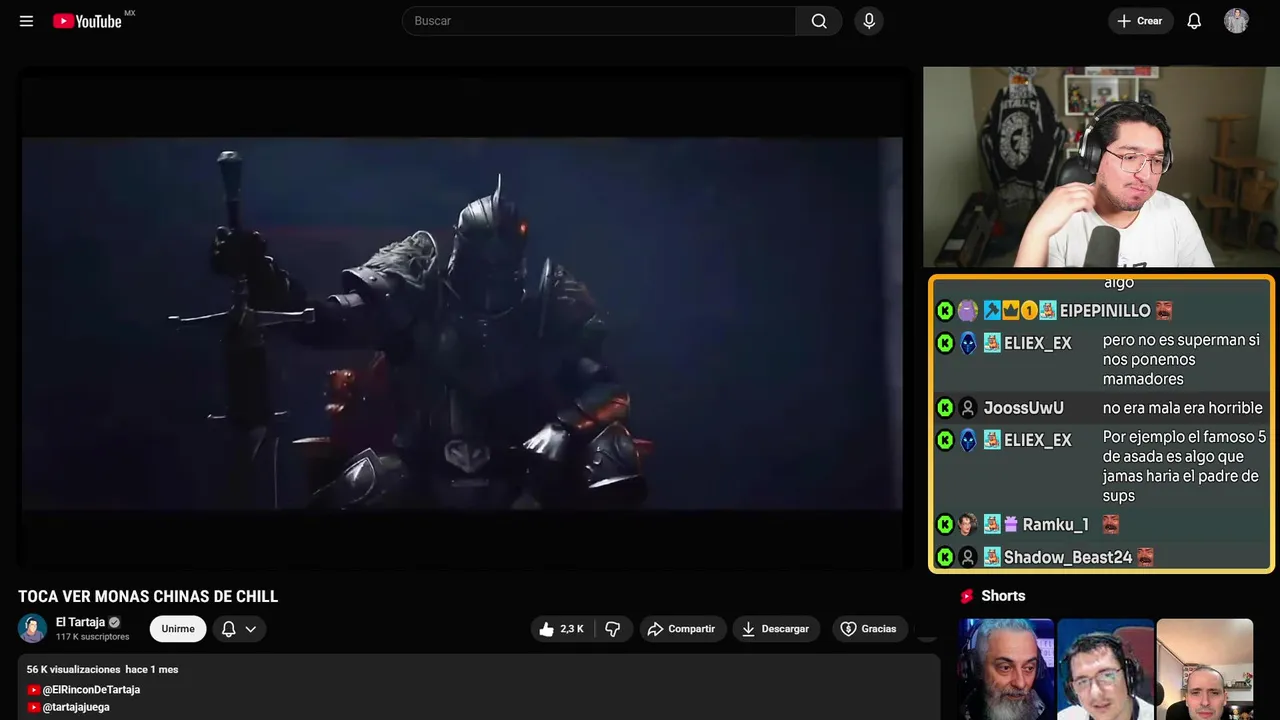Start voice search with microphone icon

tap(869, 21)
